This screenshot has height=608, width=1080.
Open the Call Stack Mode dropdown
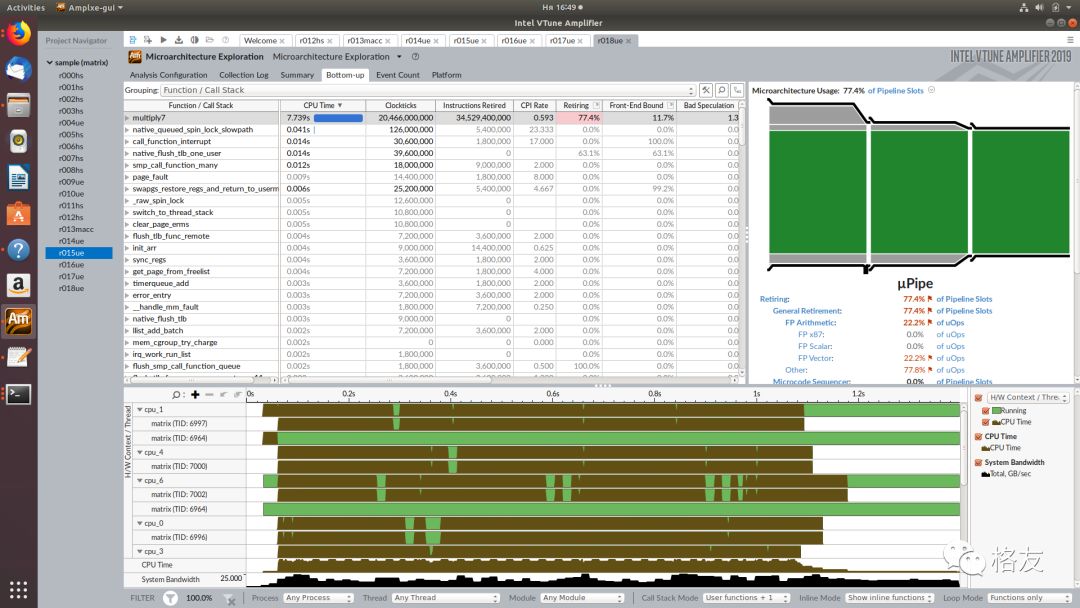(747, 598)
